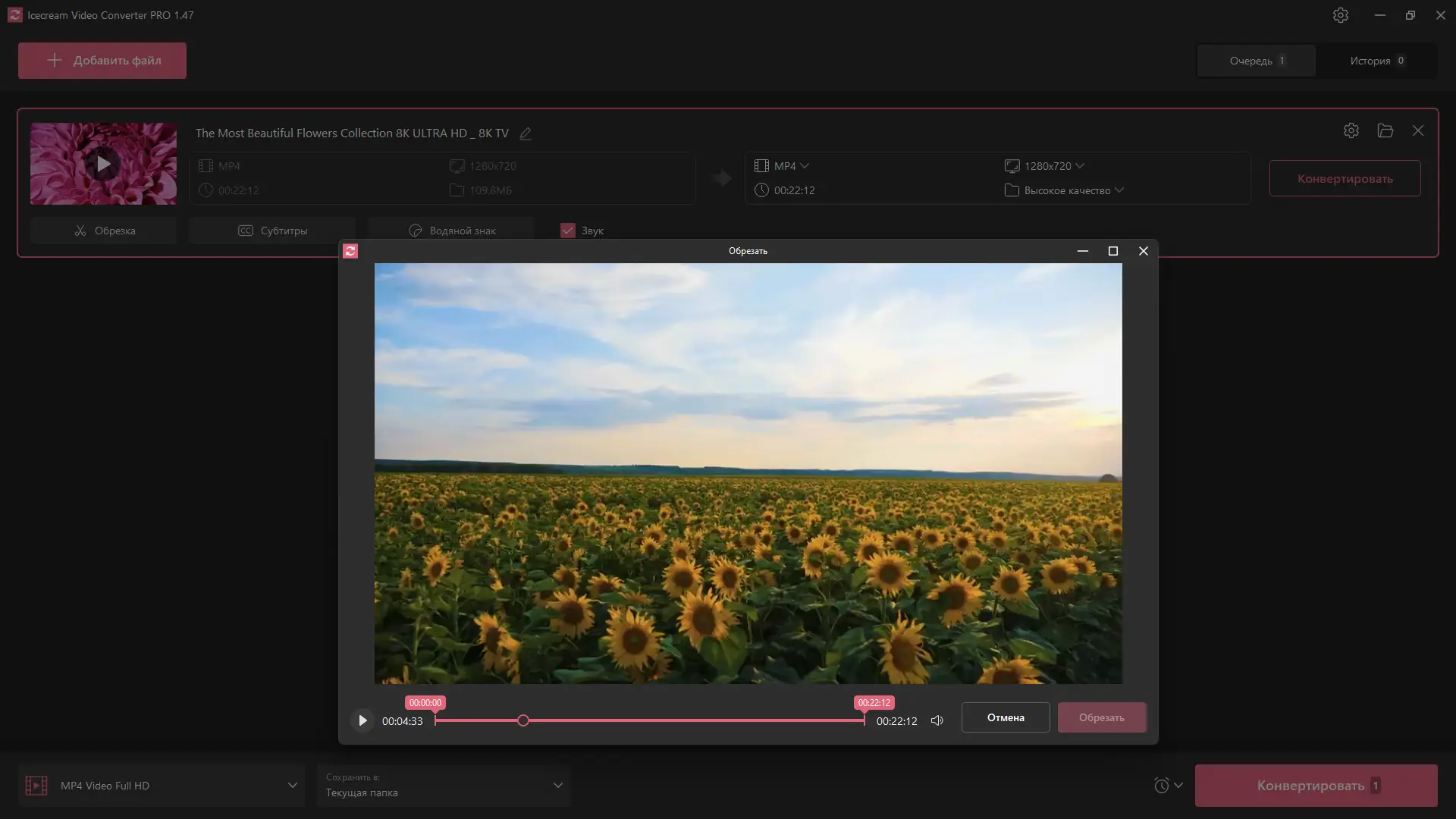This screenshot has width=1456, height=819.
Task: Select the Очередь tab
Action: [x=1257, y=61]
